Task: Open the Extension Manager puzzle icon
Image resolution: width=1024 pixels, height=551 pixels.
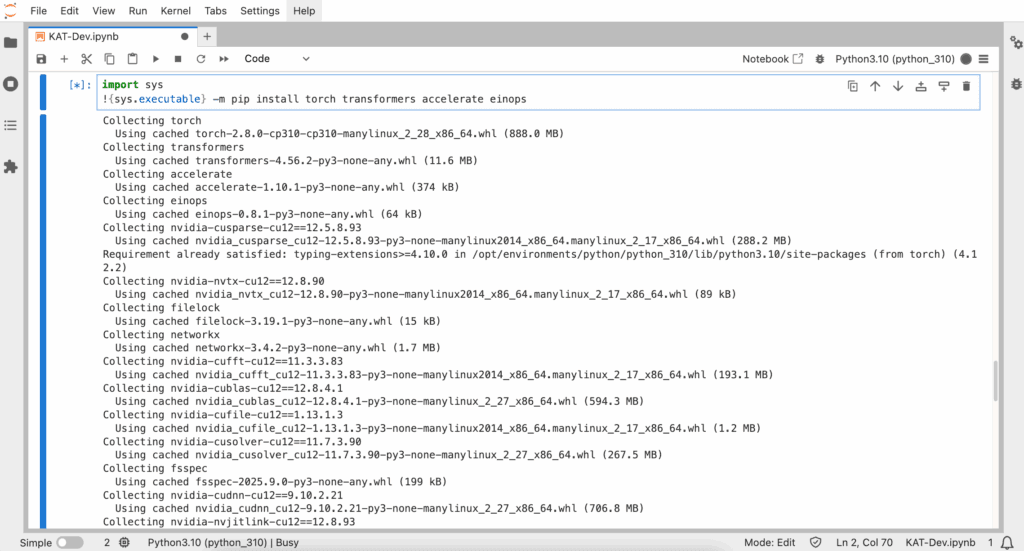Action: click(11, 167)
